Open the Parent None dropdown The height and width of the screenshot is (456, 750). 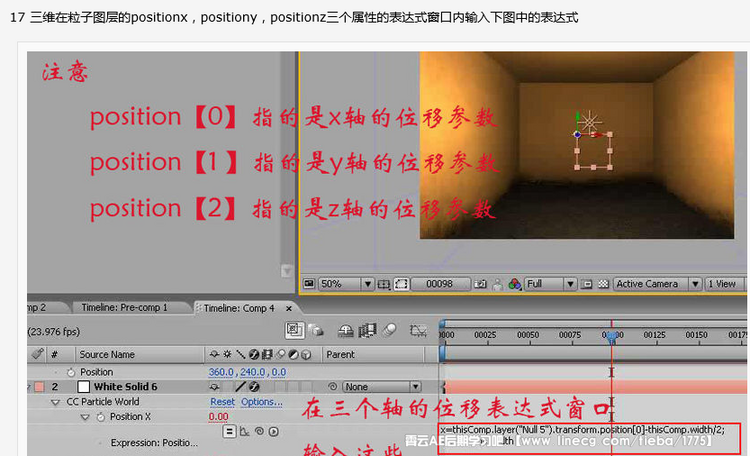coord(381,387)
